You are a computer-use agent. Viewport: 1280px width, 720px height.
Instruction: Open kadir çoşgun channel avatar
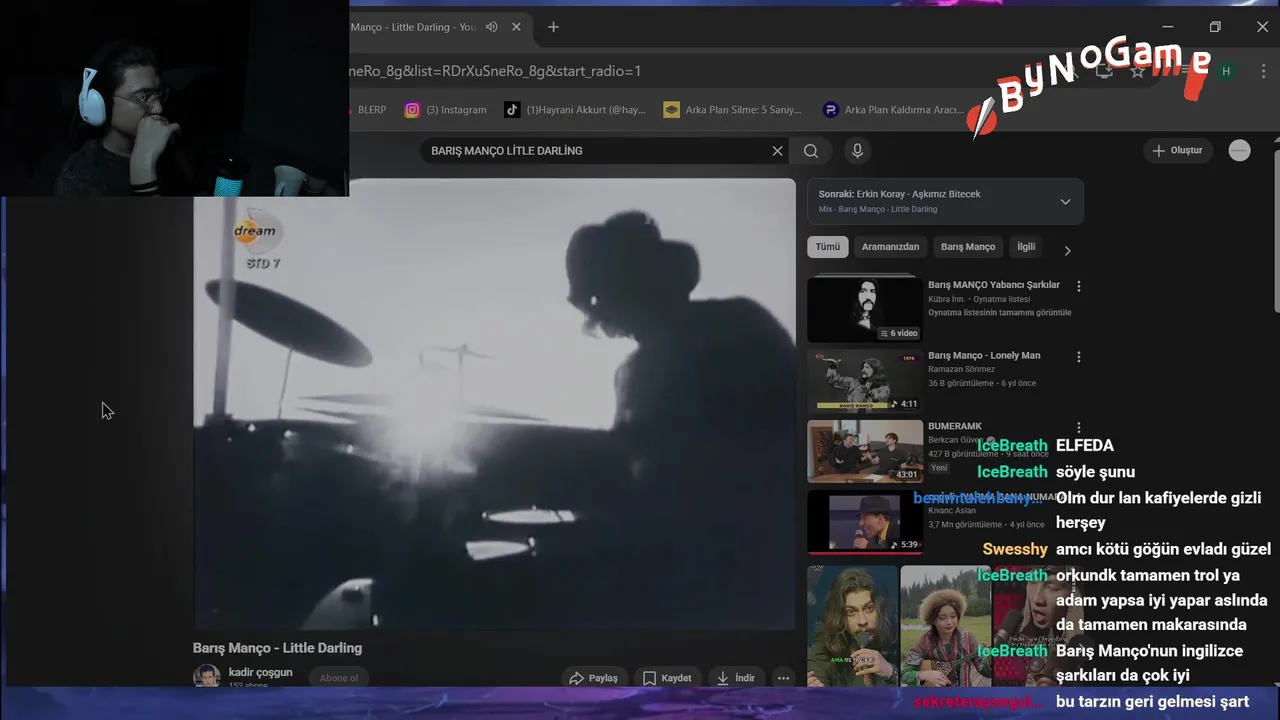tap(207, 677)
